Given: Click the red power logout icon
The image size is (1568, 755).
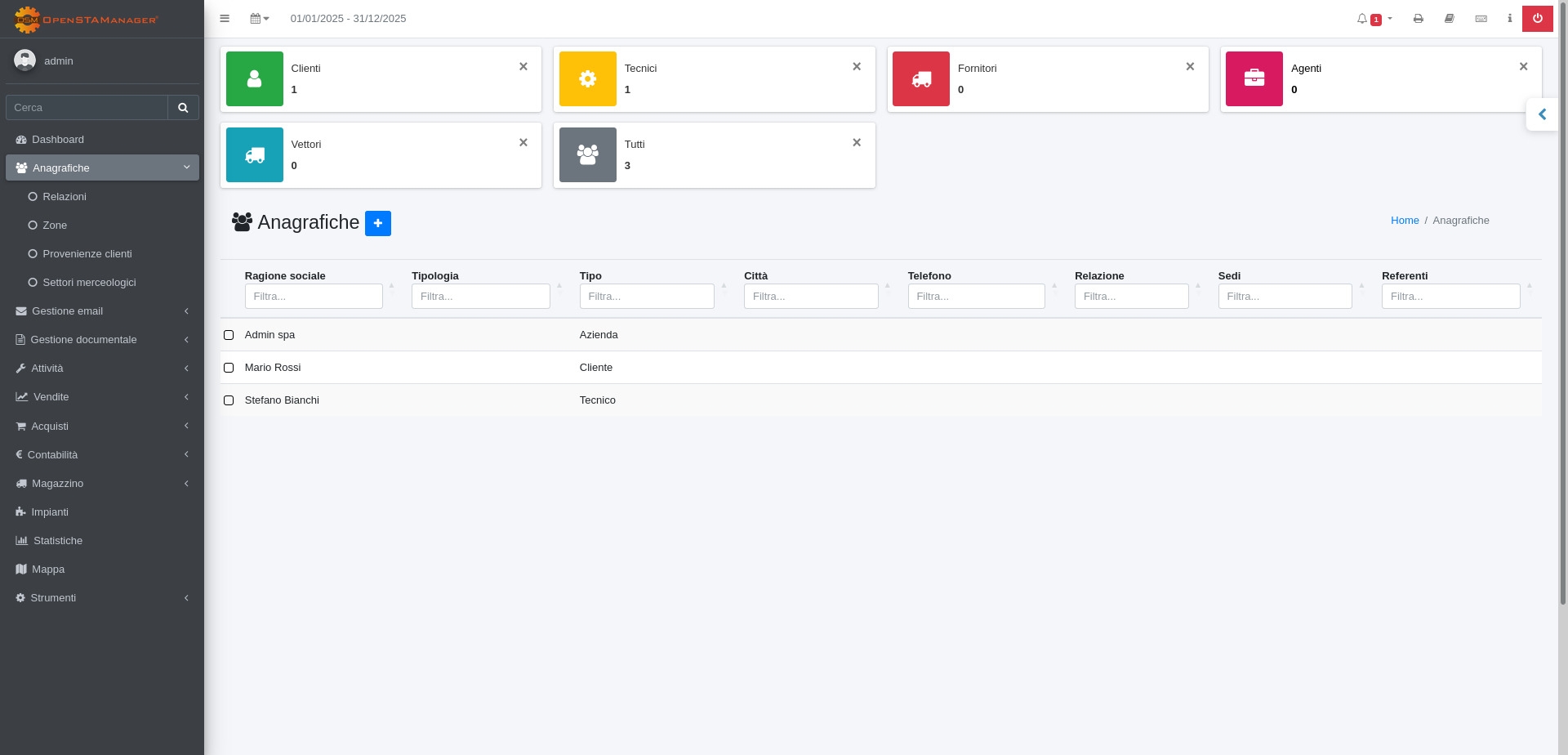Looking at the screenshot, I should (1537, 19).
